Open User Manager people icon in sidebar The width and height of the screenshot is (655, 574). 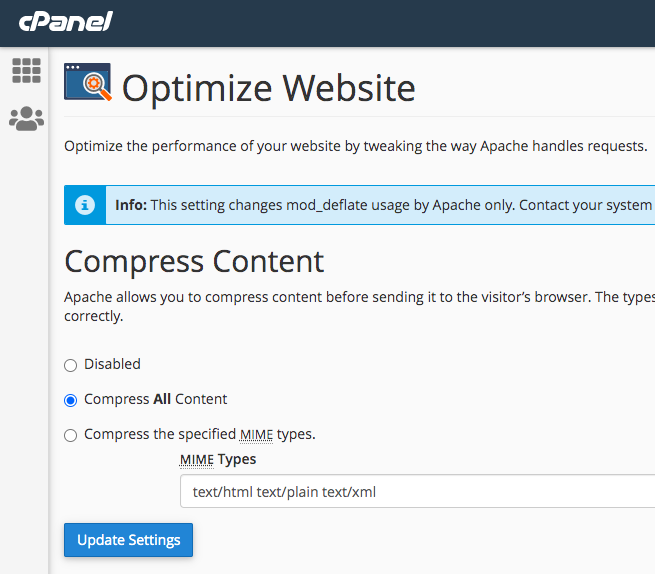tap(26, 119)
